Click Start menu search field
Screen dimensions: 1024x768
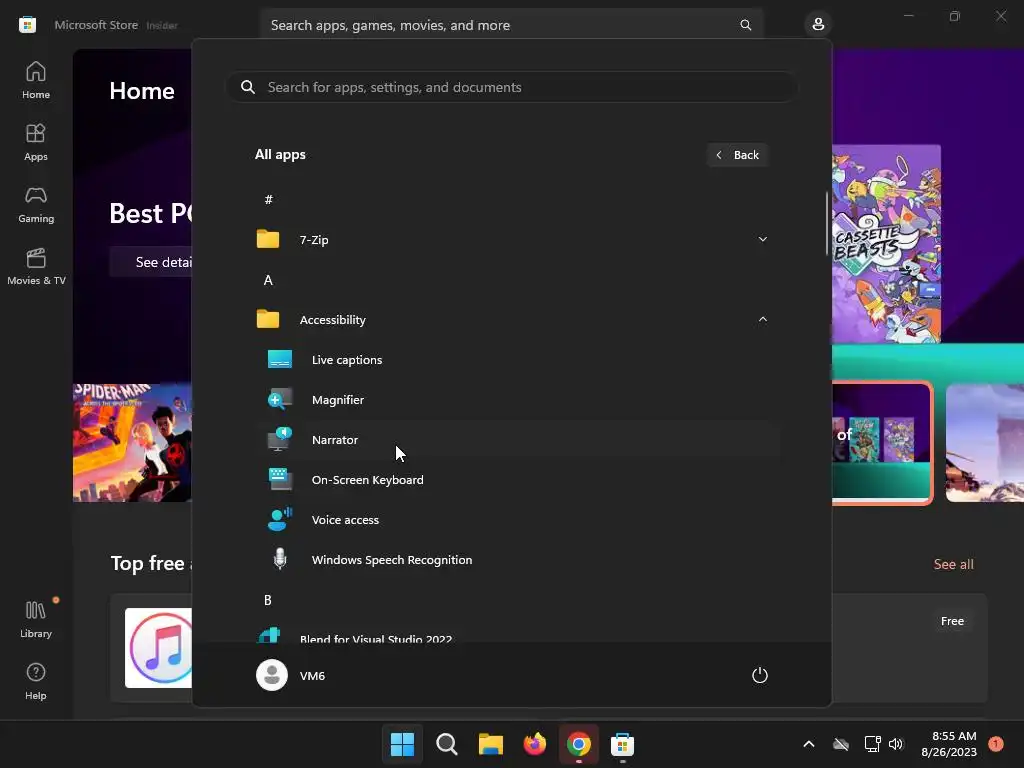click(x=512, y=88)
